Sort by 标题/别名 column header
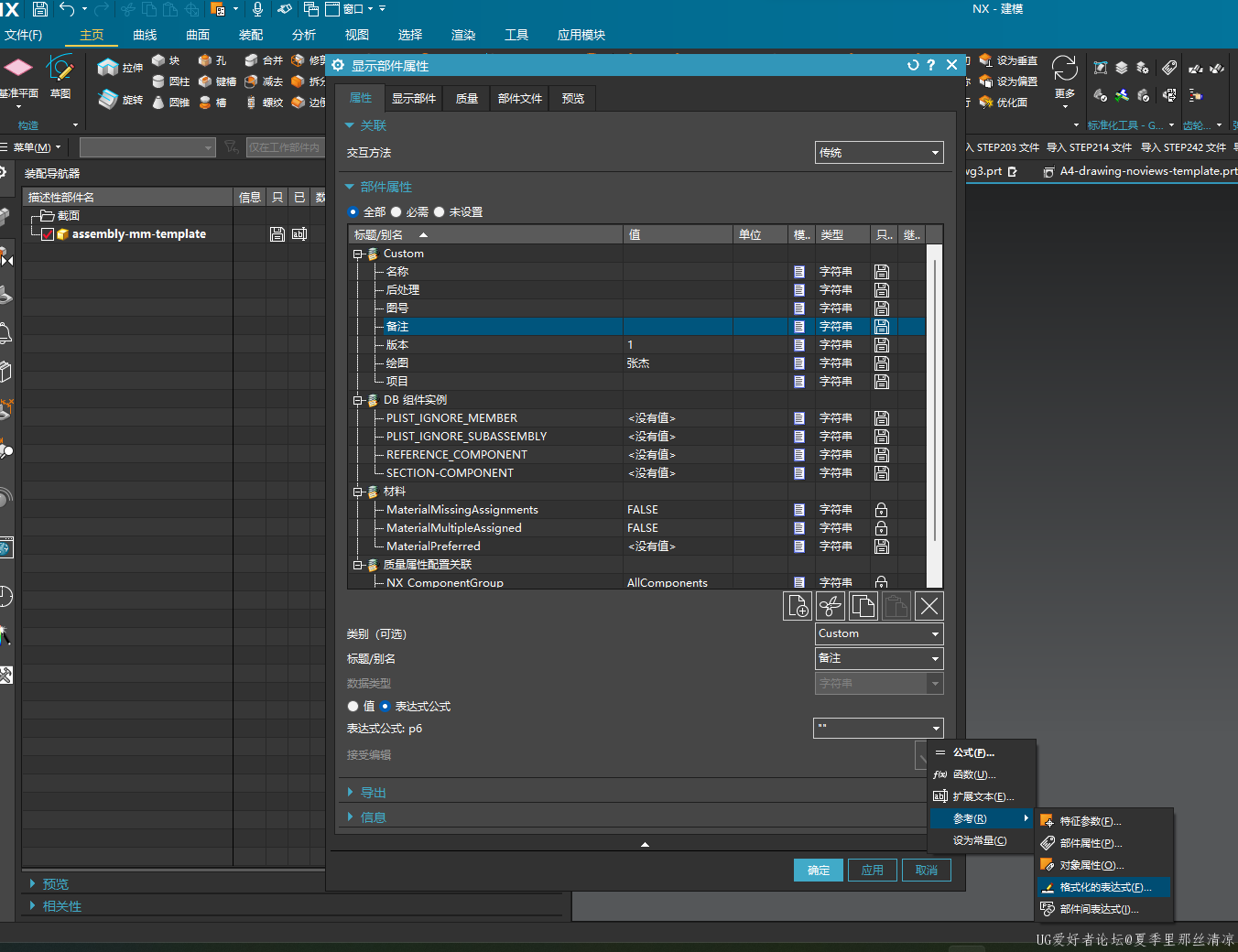1238x952 pixels. 485,235
